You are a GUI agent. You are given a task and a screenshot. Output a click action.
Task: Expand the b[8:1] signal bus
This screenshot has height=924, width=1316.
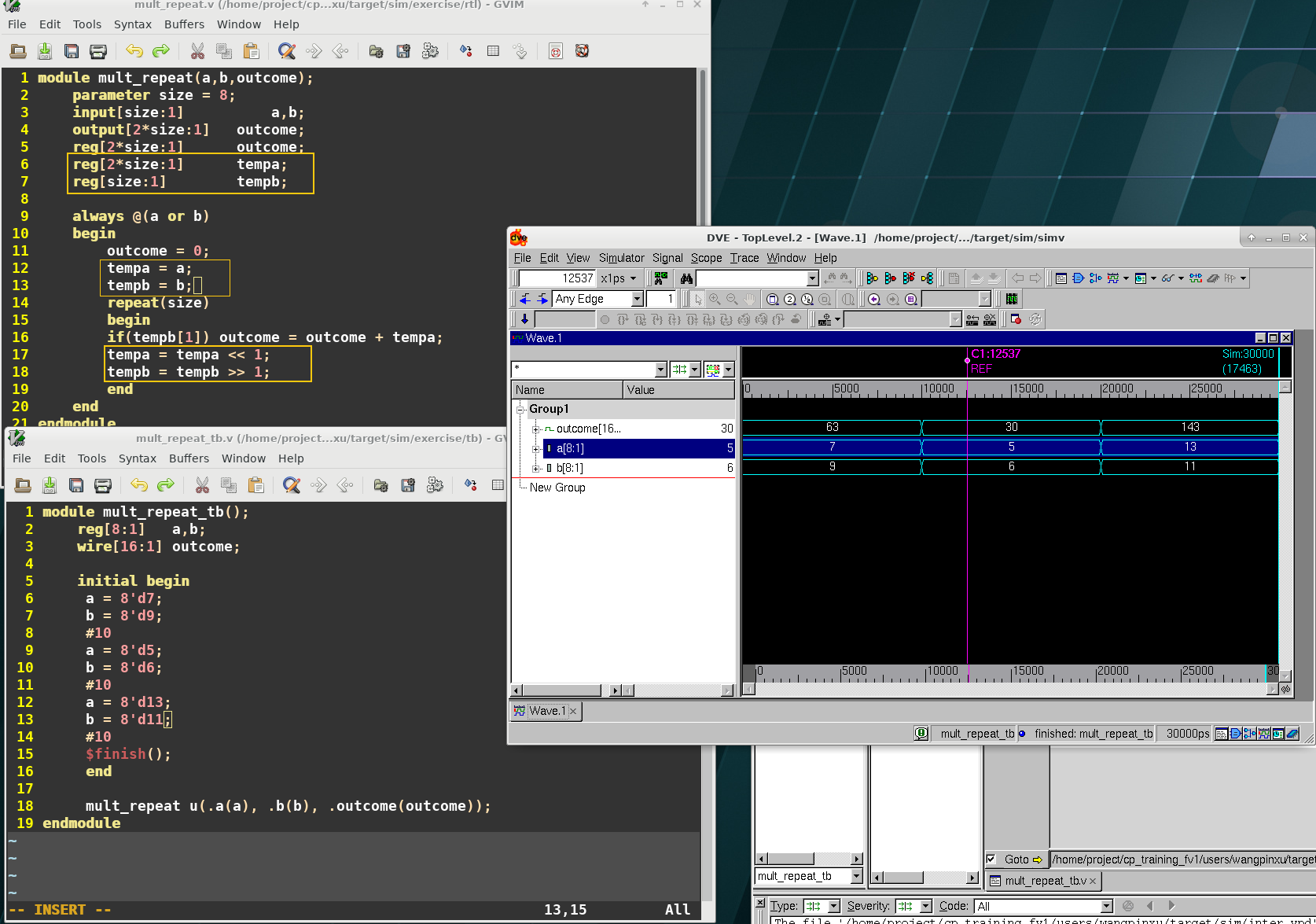[536, 469]
